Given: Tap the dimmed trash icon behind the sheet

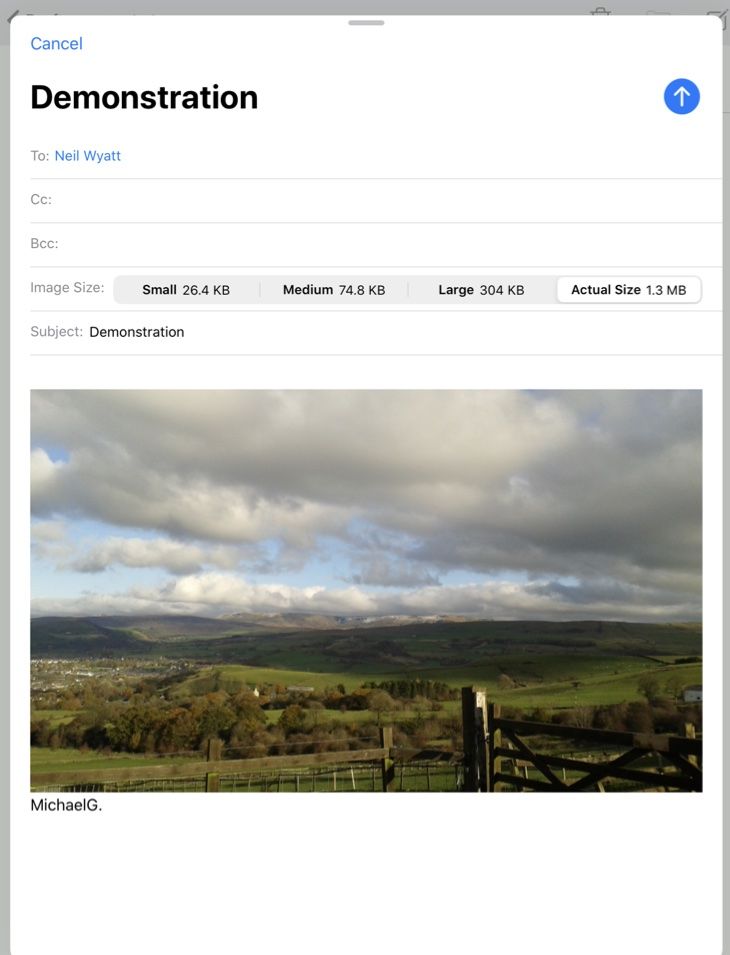Looking at the screenshot, I should (600, 11).
